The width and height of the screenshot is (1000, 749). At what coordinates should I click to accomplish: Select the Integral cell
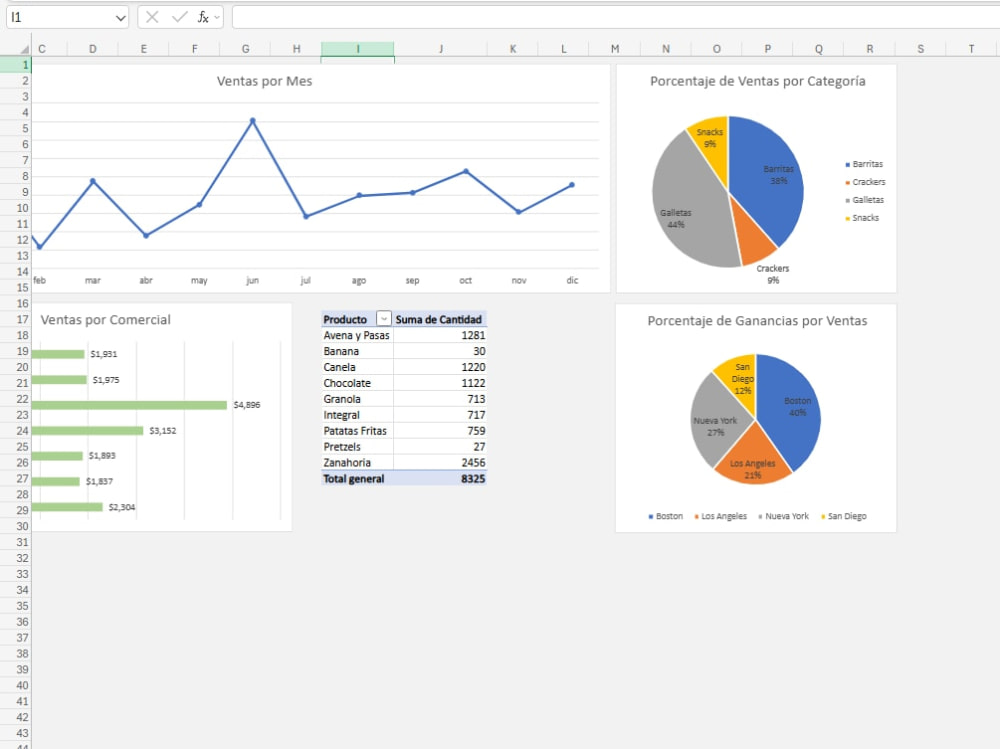(x=357, y=415)
